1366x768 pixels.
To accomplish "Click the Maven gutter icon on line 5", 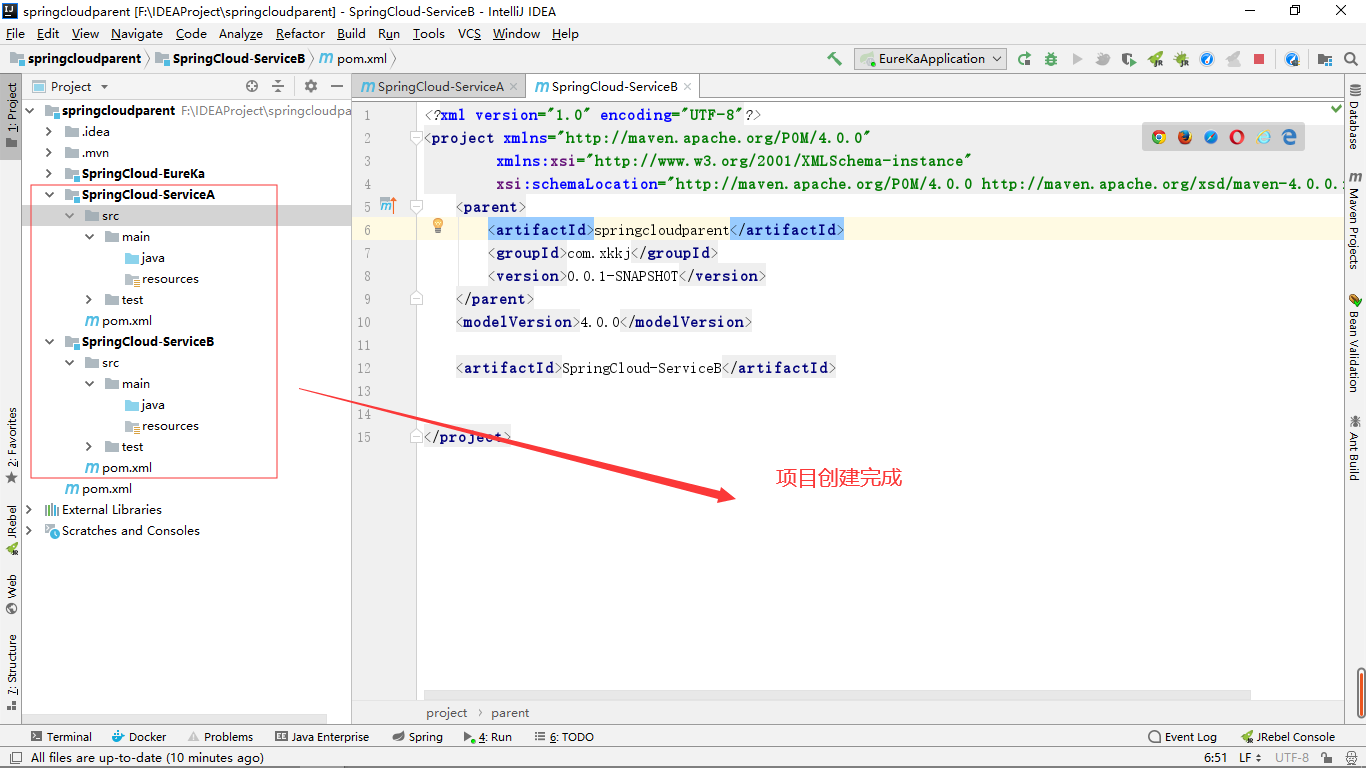I will 388,206.
